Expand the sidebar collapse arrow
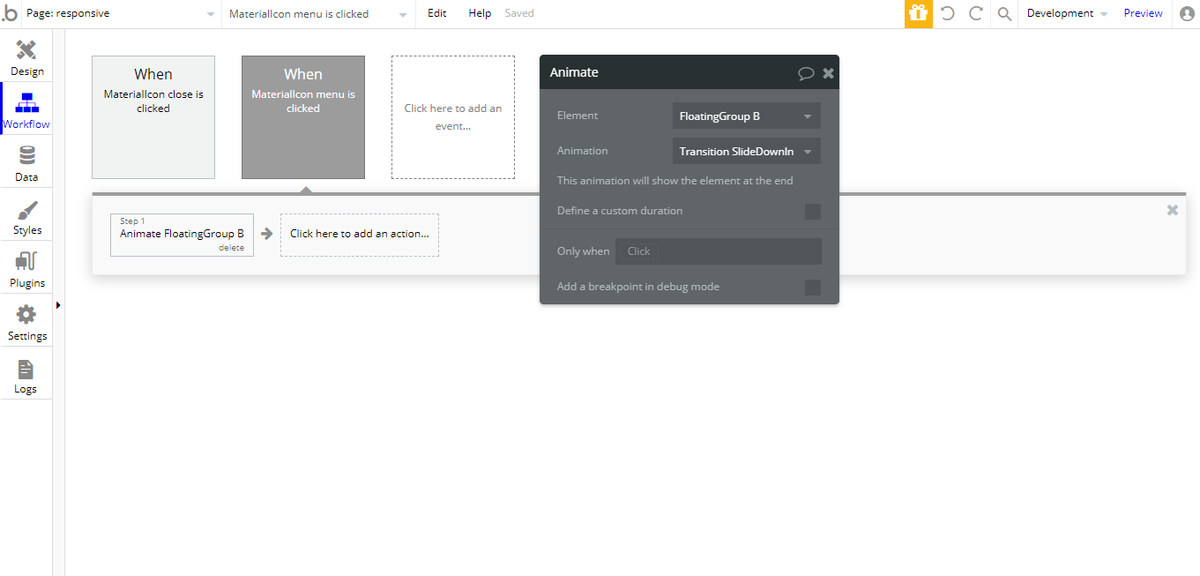 (58, 305)
